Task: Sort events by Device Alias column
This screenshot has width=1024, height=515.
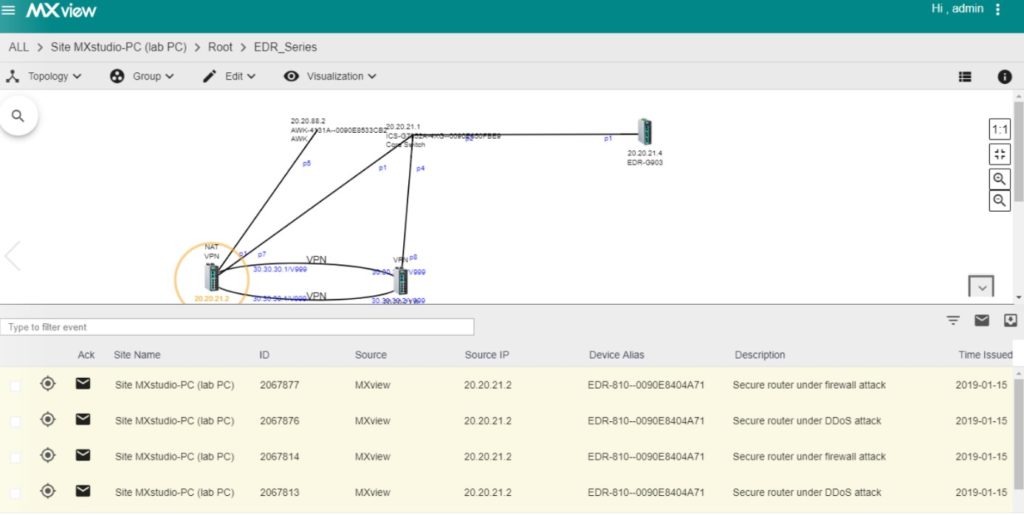Action: [x=616, y=355]
